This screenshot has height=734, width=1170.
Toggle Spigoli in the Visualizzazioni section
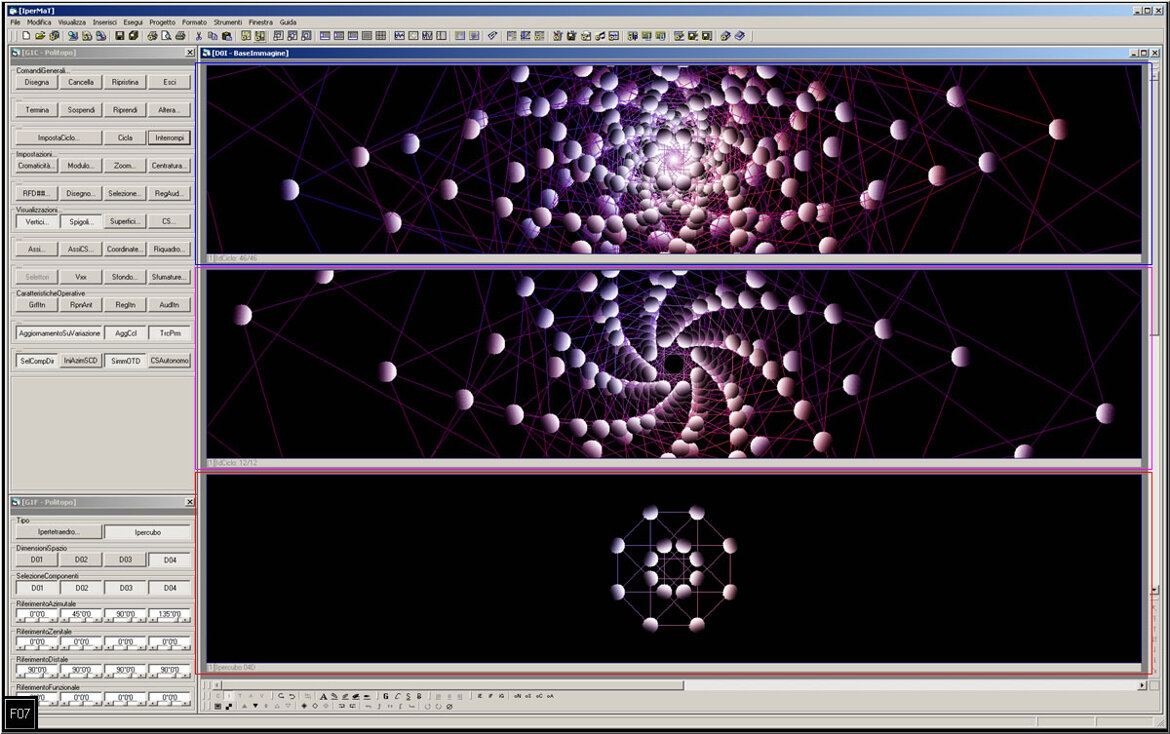(80, 221)
